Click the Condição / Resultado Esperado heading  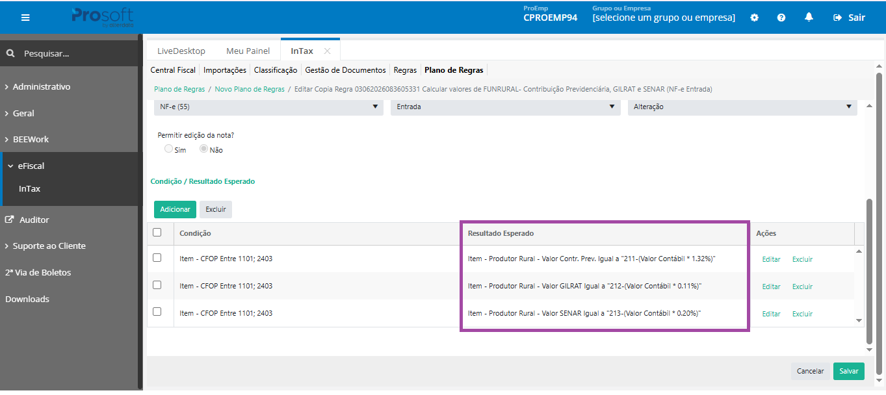pyautogui.click(x=203, y=181)
